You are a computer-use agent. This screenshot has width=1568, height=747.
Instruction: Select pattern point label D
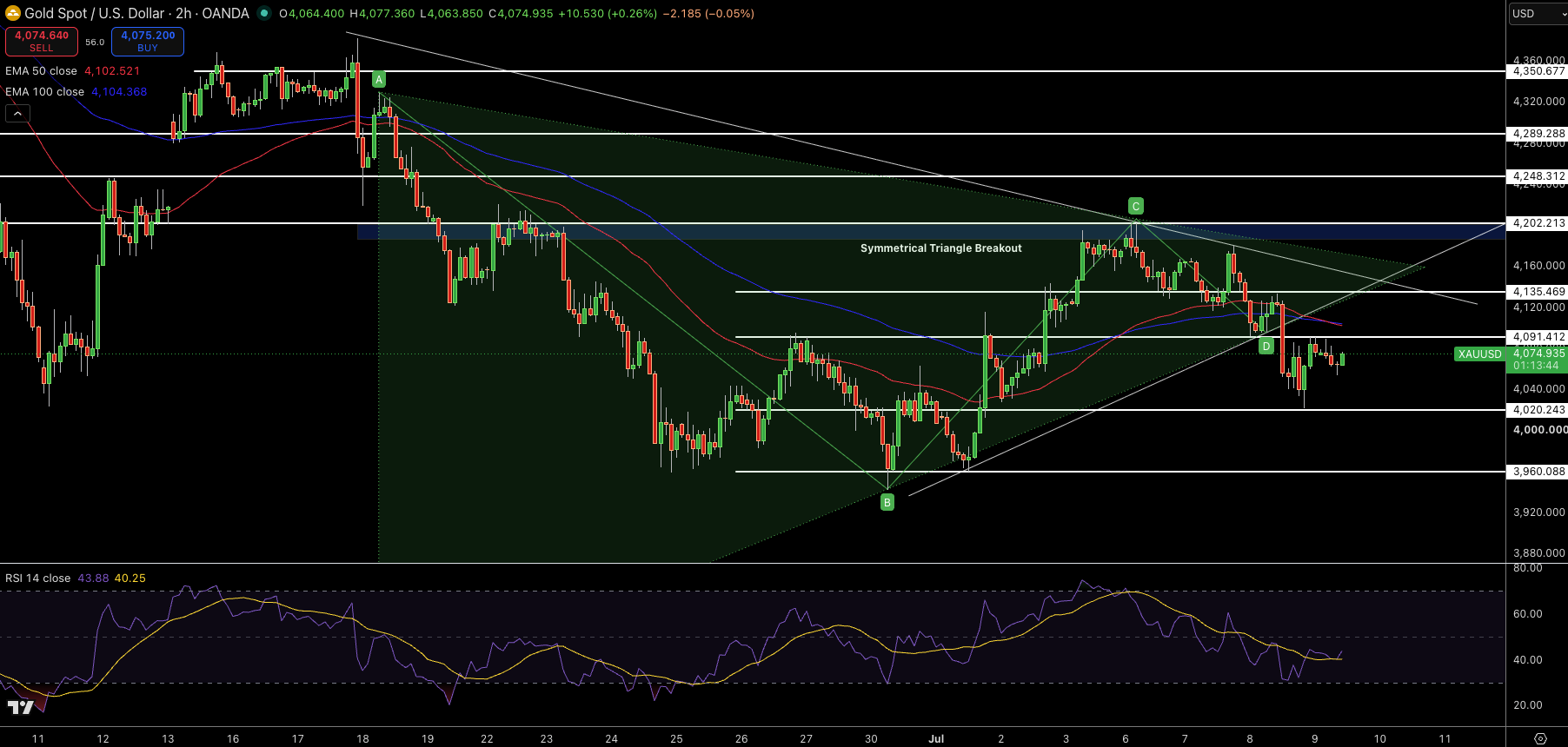click(1266, 347)
